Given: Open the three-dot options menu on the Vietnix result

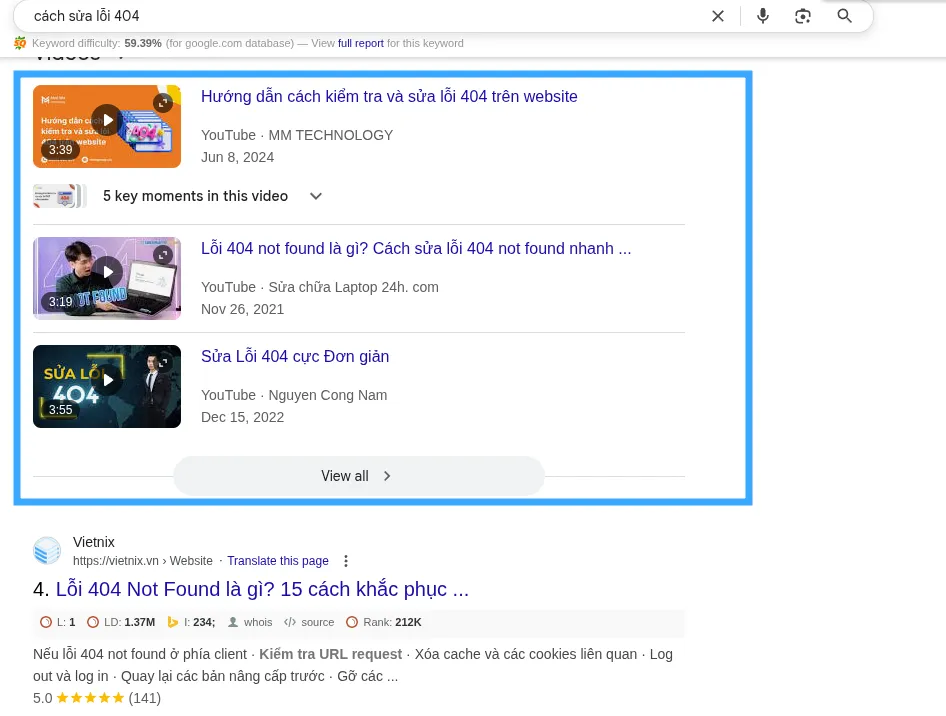Looking at the screenshot, I should [x=345, y=561].
